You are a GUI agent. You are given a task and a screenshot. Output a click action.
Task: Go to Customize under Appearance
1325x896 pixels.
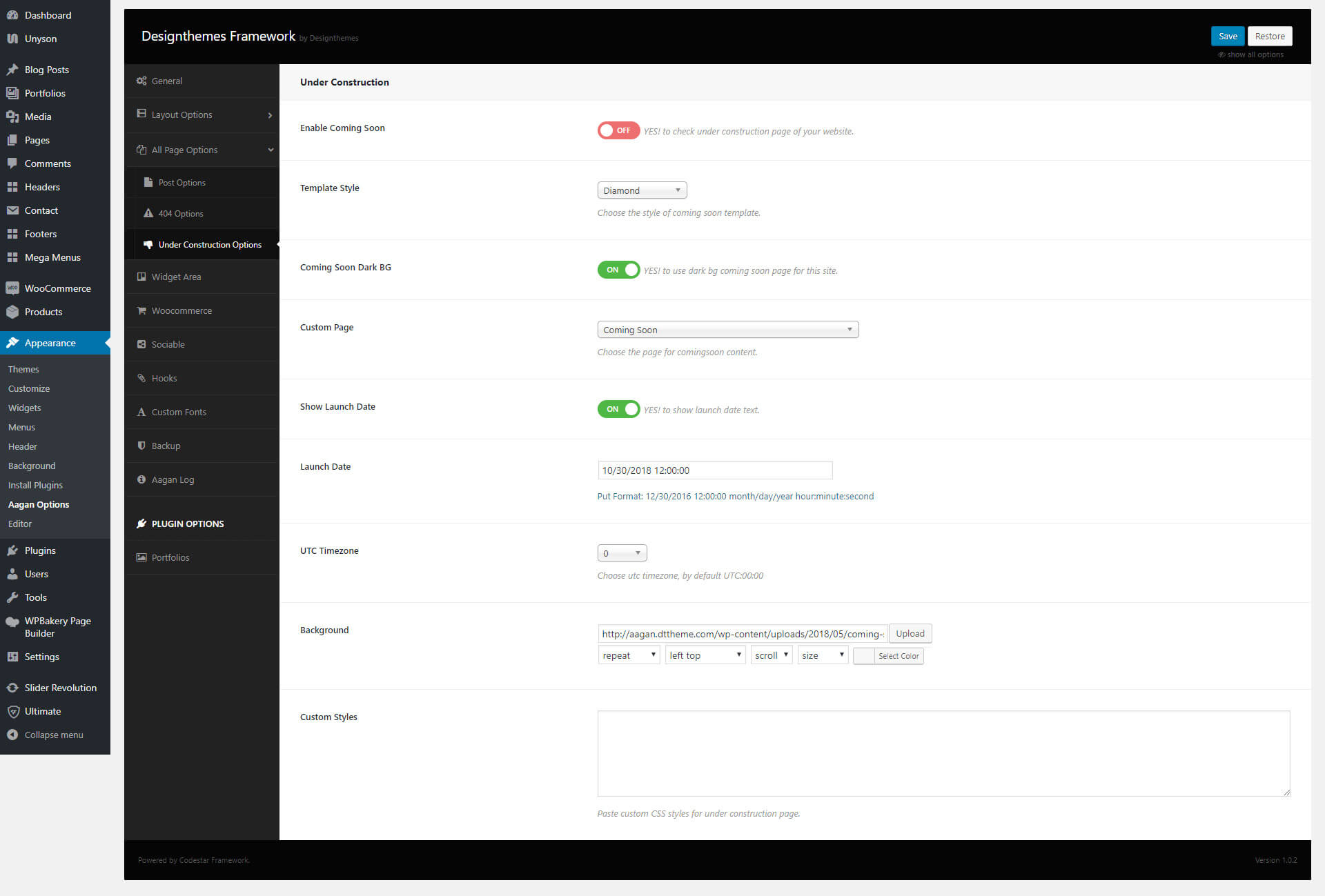pyautogui.click(x=29, y=388)
